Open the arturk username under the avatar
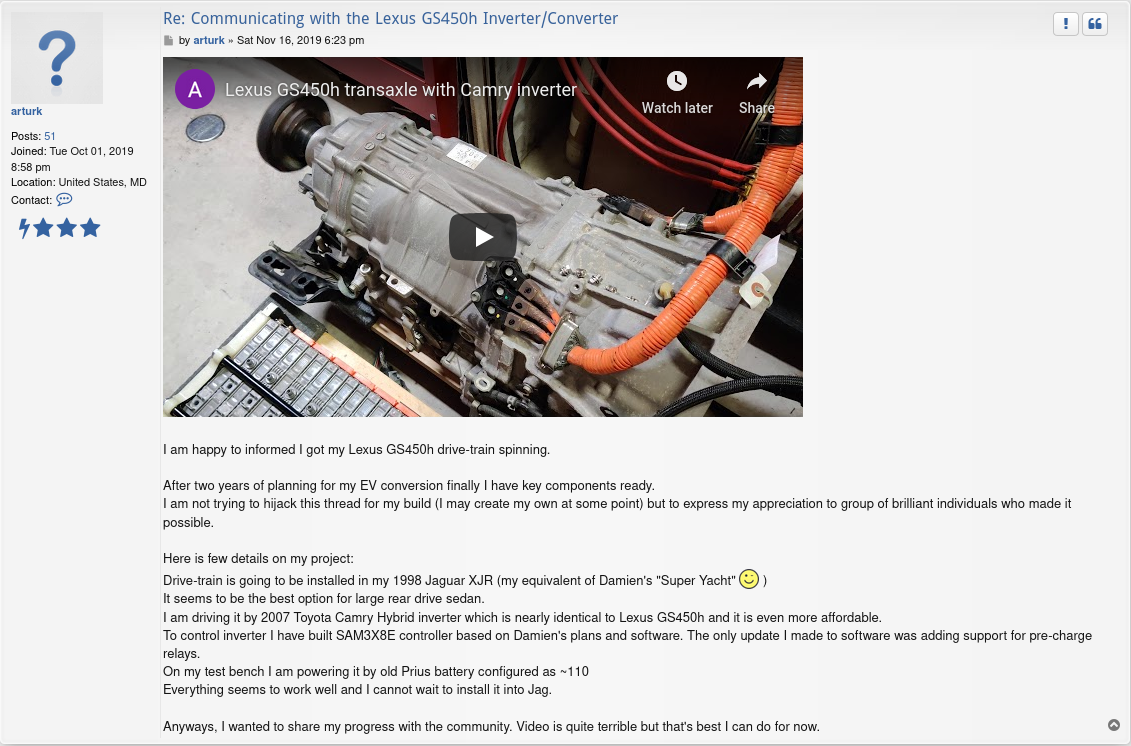 pos(27,111)
